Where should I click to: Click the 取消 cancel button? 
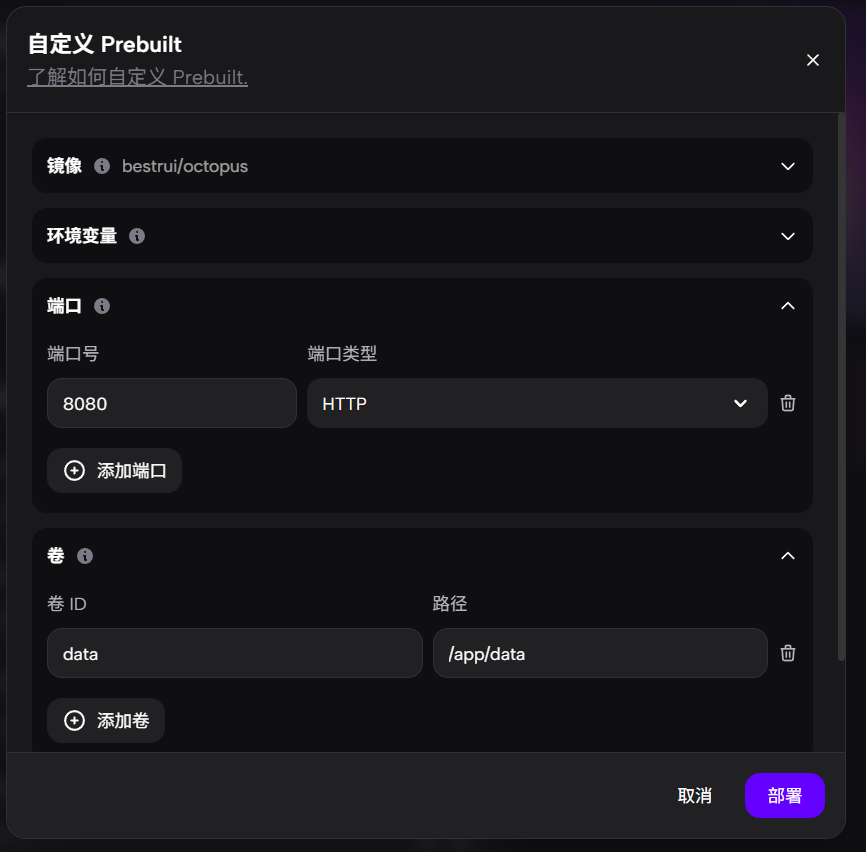pos(694,796)
